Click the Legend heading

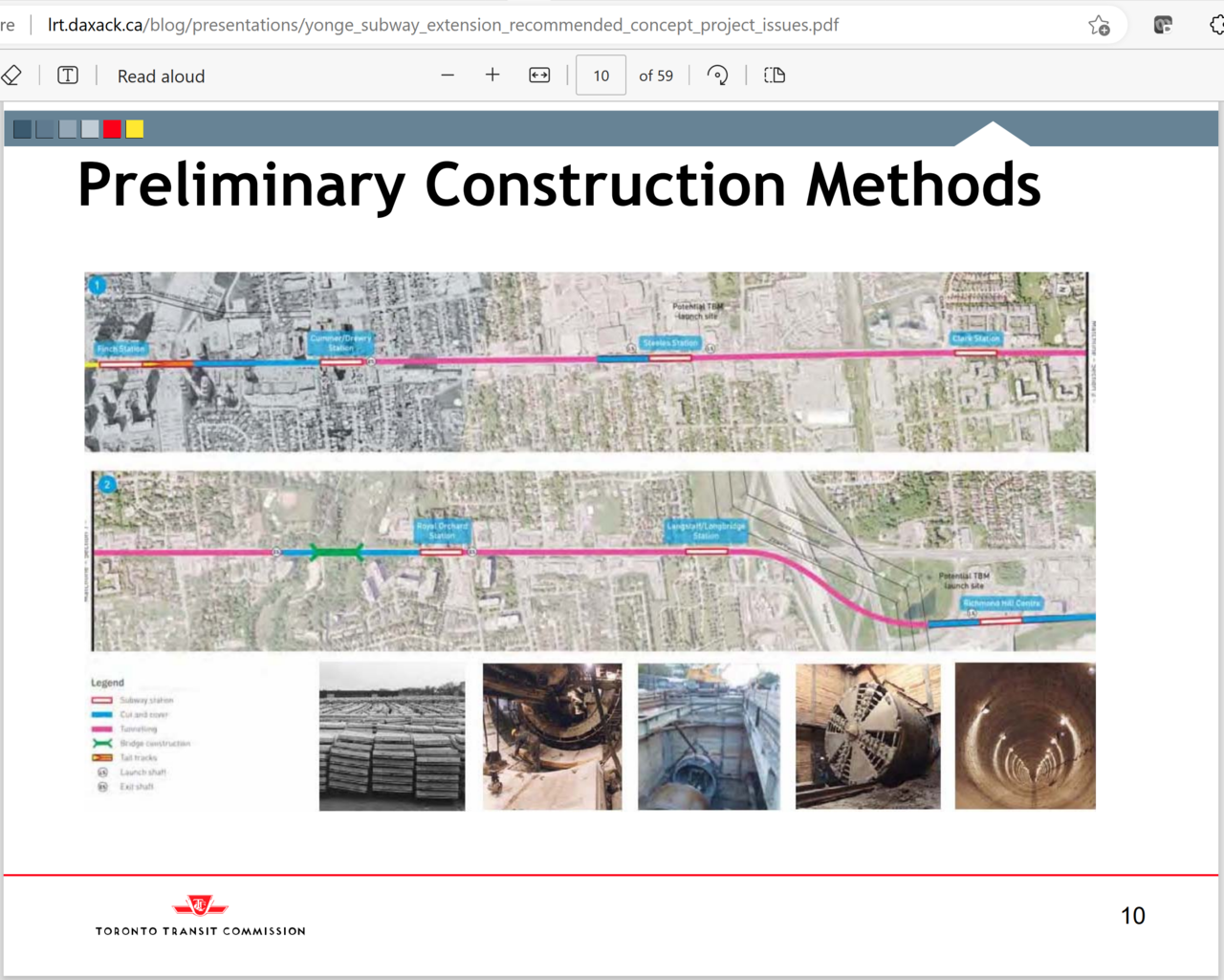click(x=107, y=683)
